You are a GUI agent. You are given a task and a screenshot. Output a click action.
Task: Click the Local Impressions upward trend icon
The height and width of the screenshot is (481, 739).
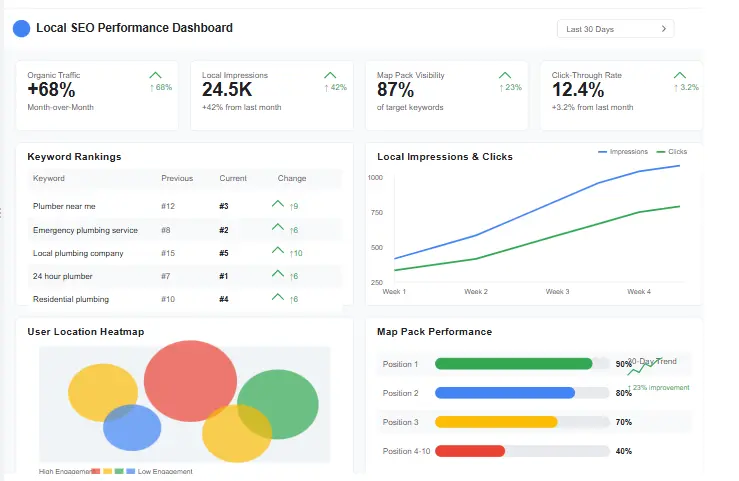(330, 75)
